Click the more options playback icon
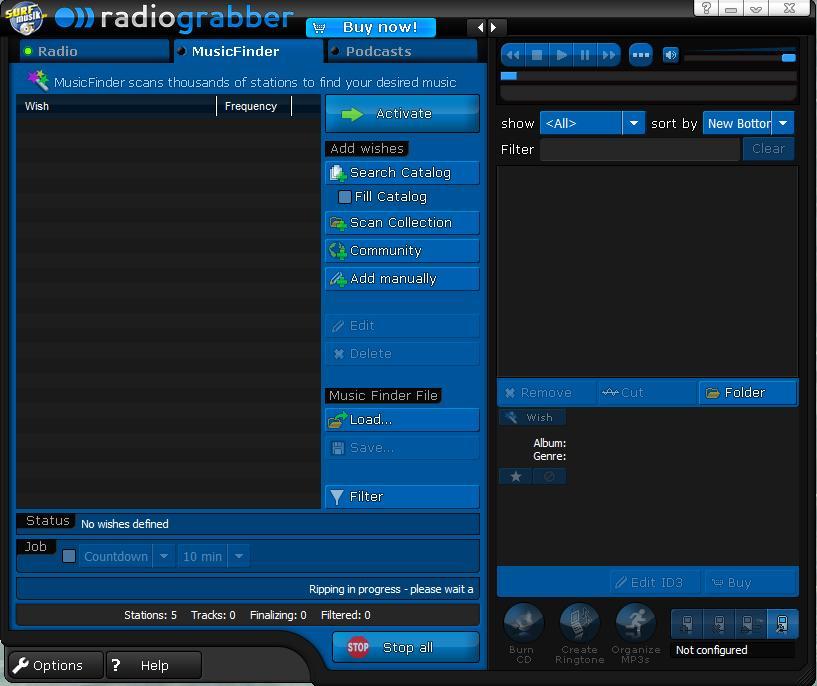Image resolution: width=817 pixels, height=686 pixels. click(x=639, y=55)
